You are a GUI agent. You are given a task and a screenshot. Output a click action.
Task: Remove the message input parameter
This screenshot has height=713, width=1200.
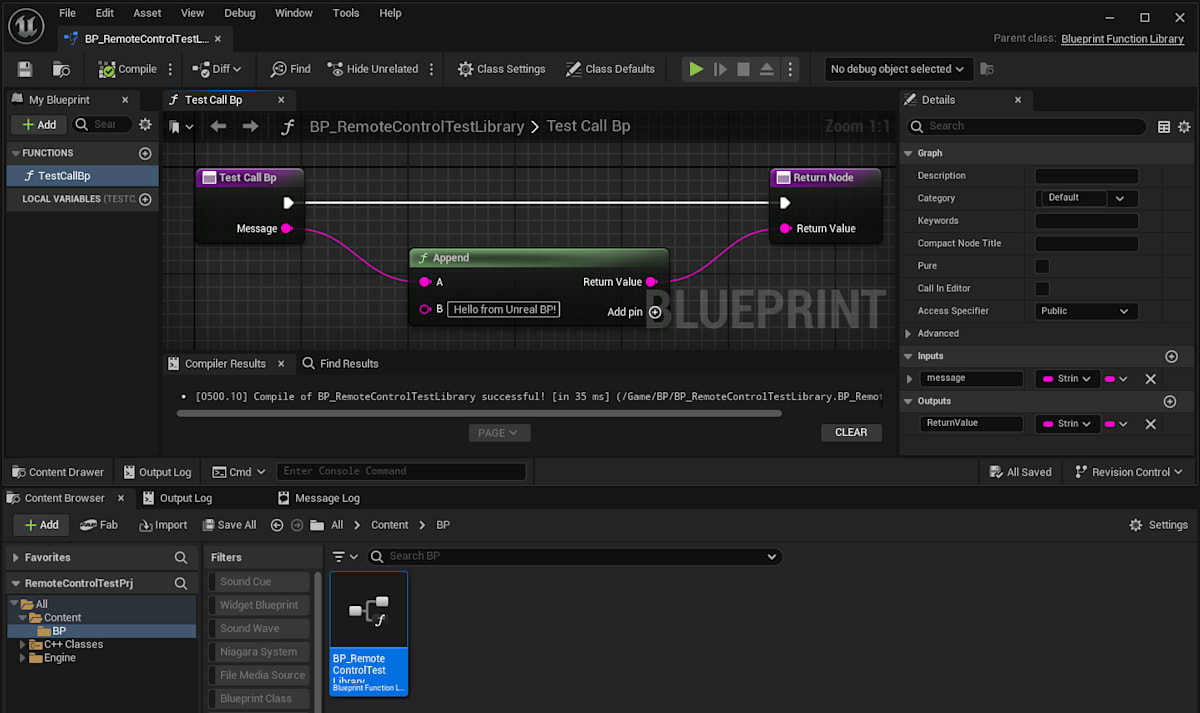click(1150, 379)
